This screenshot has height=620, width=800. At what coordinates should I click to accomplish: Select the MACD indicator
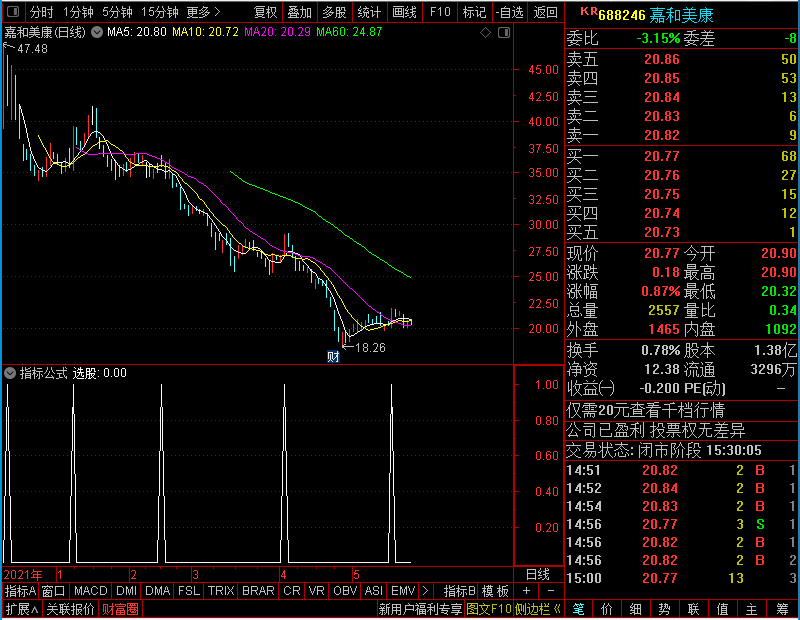(90, 591)
